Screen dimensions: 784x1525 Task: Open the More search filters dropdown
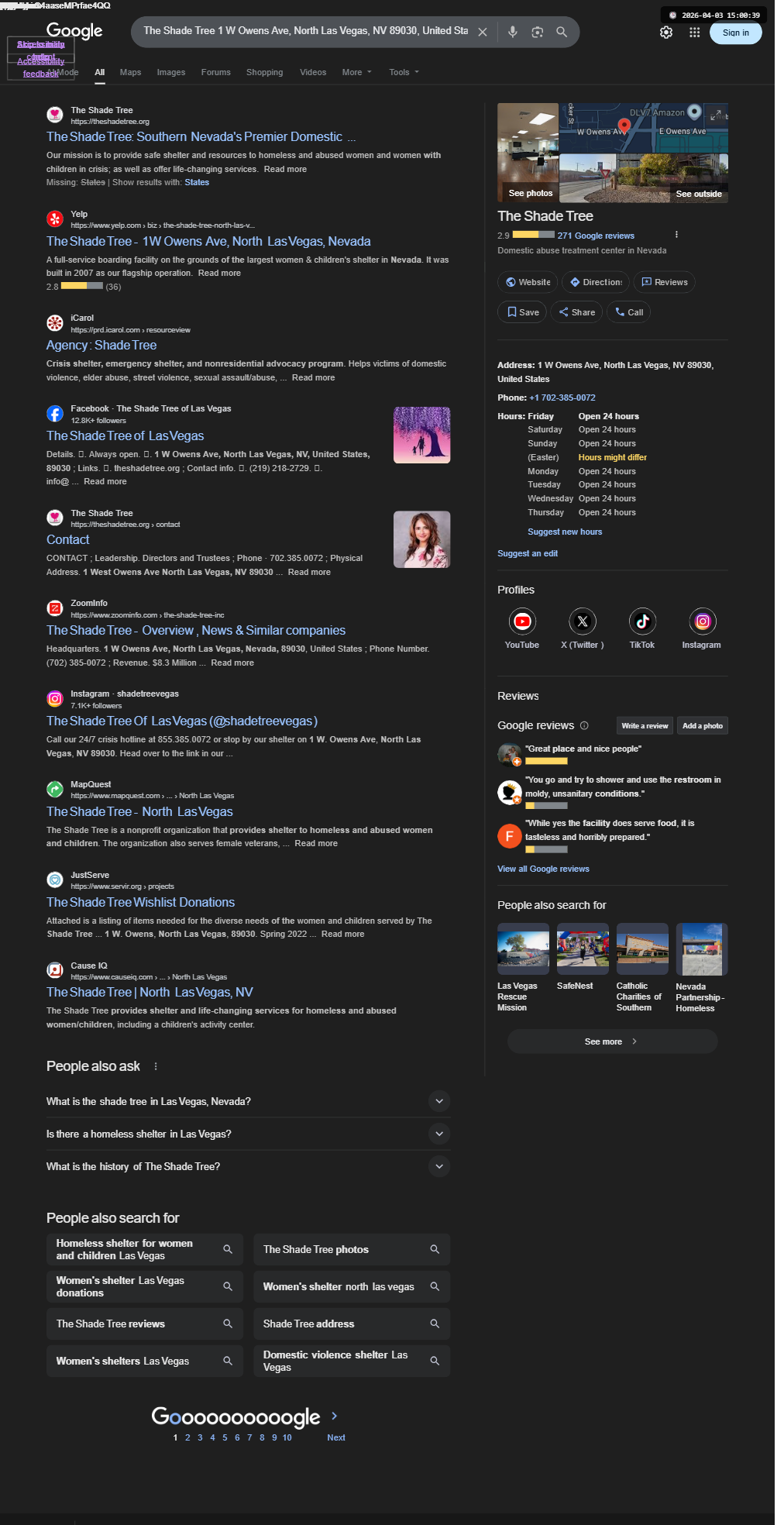click(357, 72)
